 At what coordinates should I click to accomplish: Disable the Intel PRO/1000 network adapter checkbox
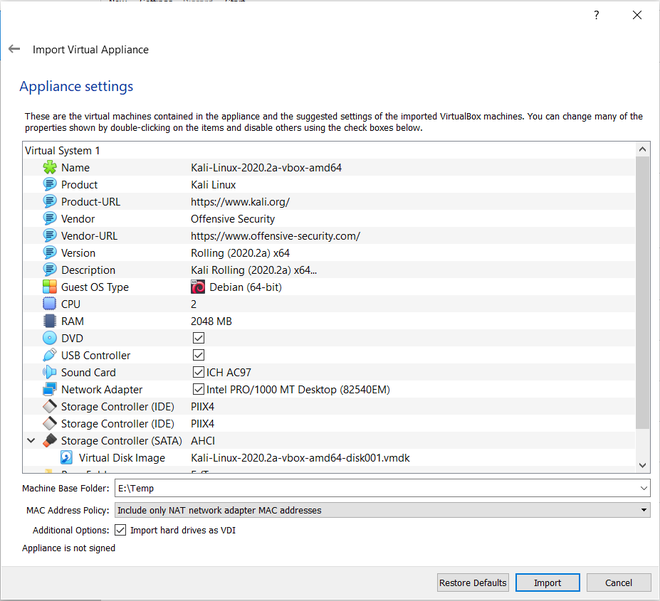point(199,389)
